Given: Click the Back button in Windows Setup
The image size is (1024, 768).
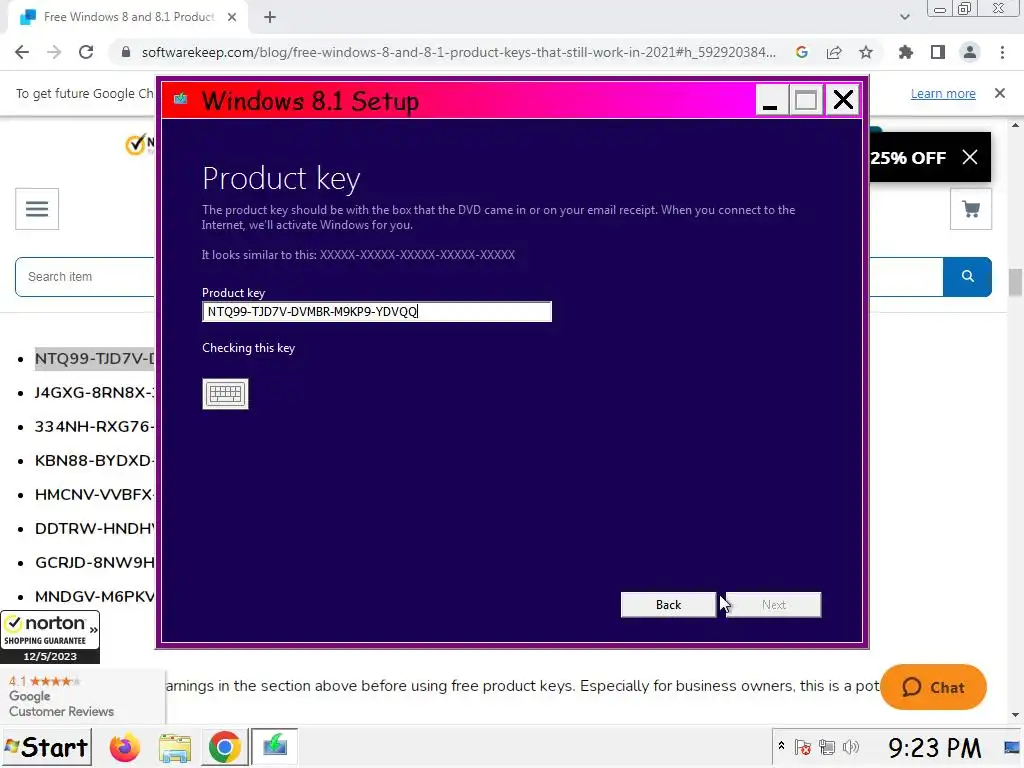Looking at the screenshot, I should [x=668, y=605].
